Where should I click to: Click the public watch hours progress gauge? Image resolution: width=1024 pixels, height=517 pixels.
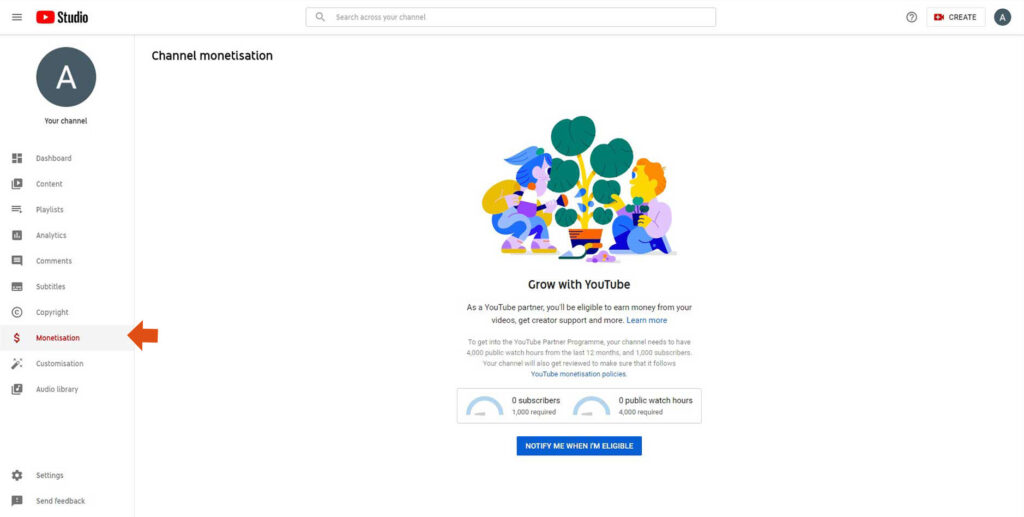click(592, 406)
